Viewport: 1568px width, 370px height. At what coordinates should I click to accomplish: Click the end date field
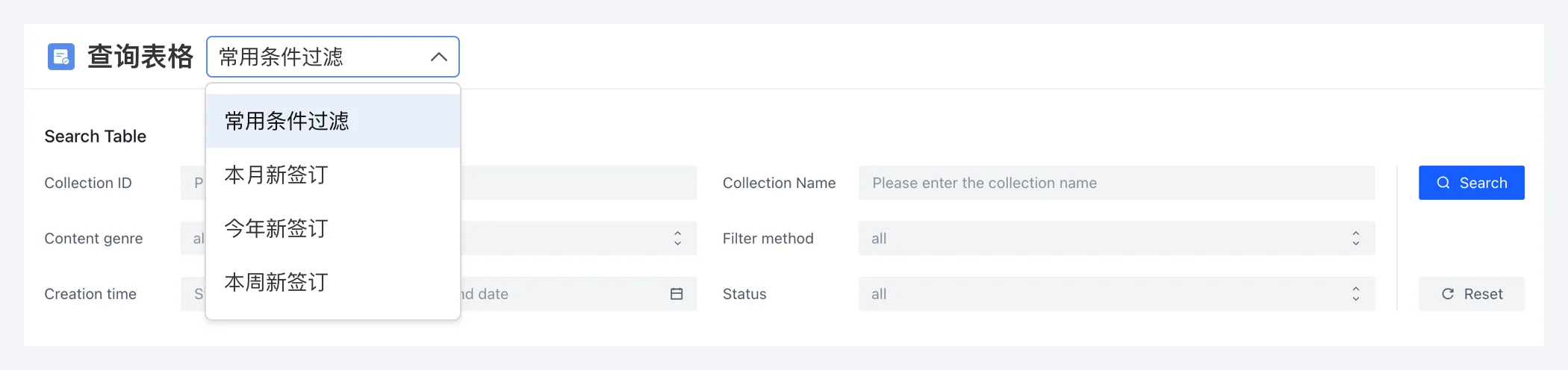click(560, 294)
